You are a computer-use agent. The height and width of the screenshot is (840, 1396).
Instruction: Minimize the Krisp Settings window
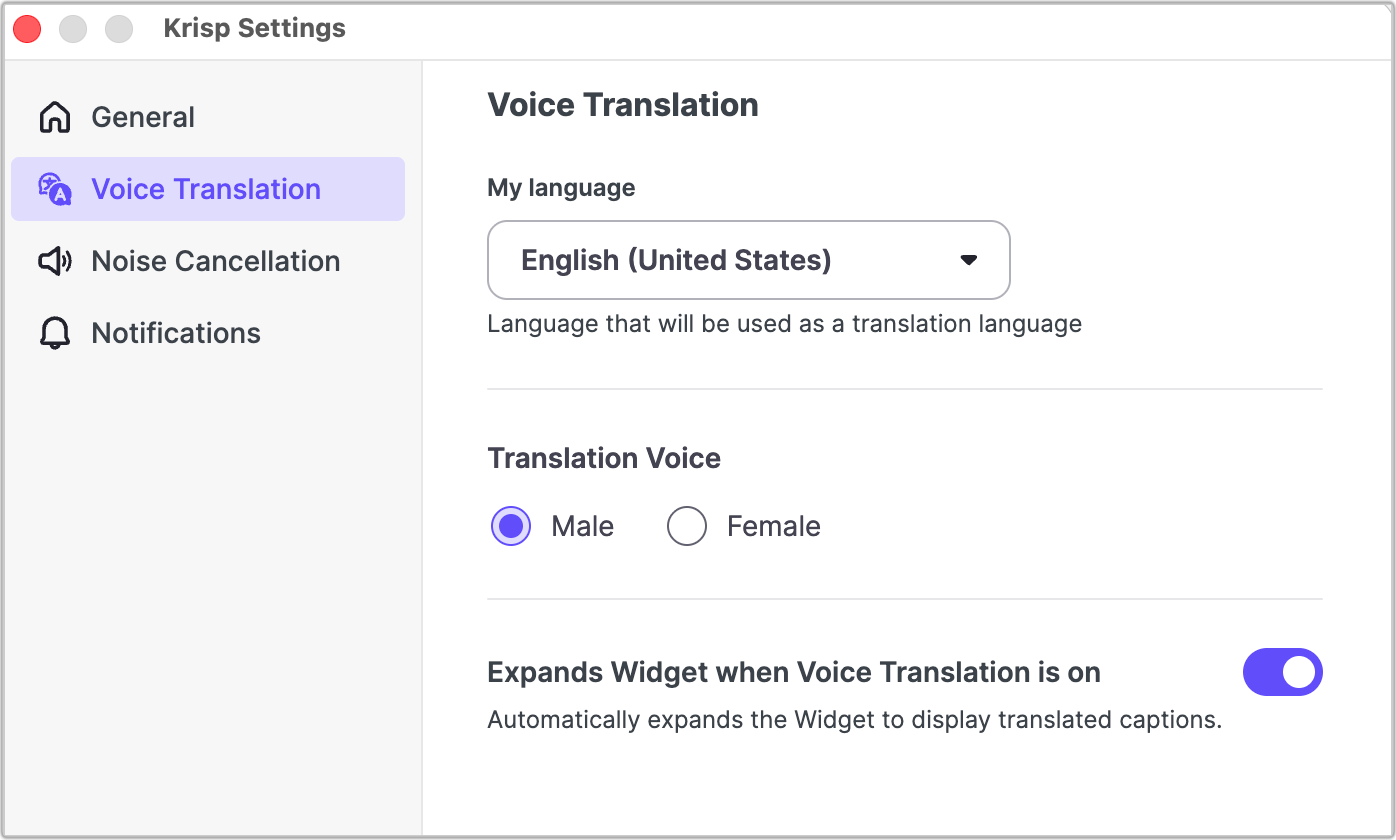(73, 29)
